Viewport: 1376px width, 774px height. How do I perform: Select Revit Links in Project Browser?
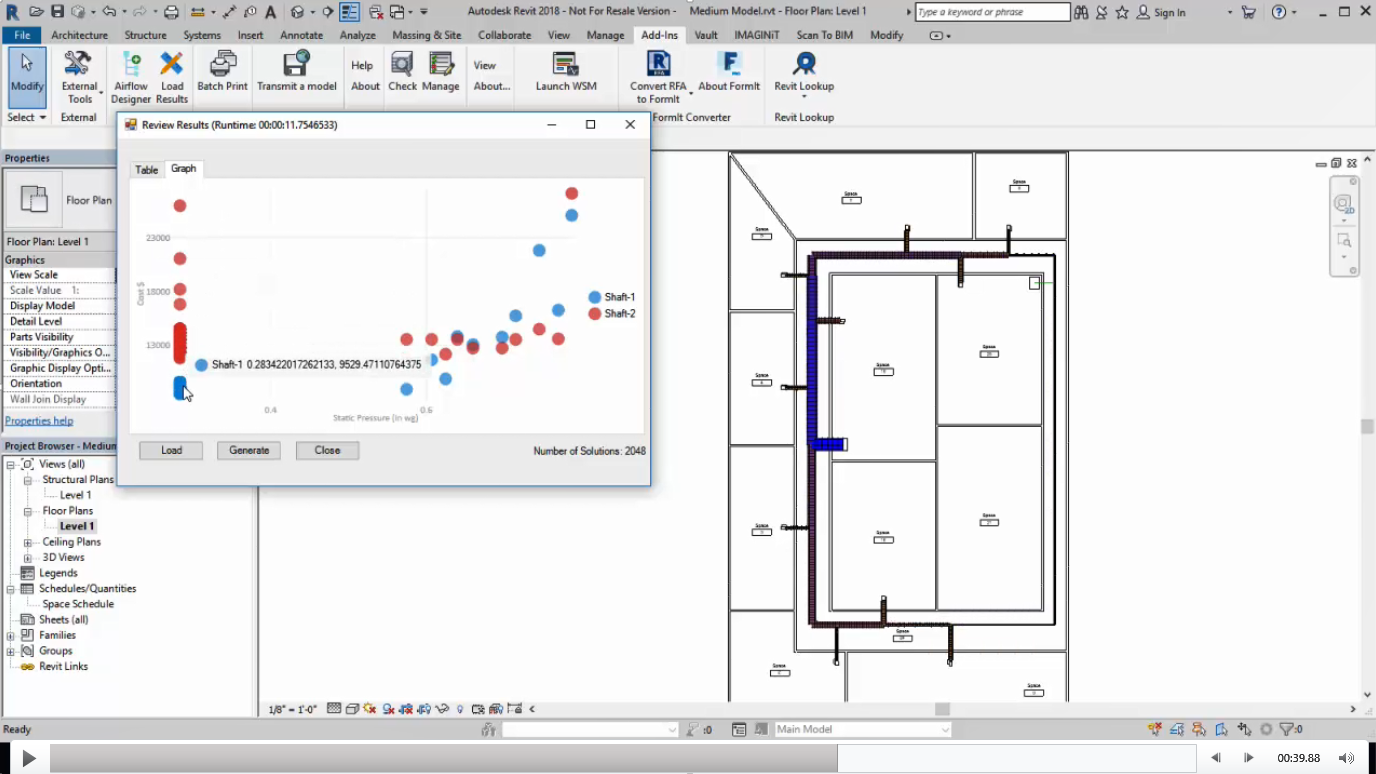coord(63,666)
